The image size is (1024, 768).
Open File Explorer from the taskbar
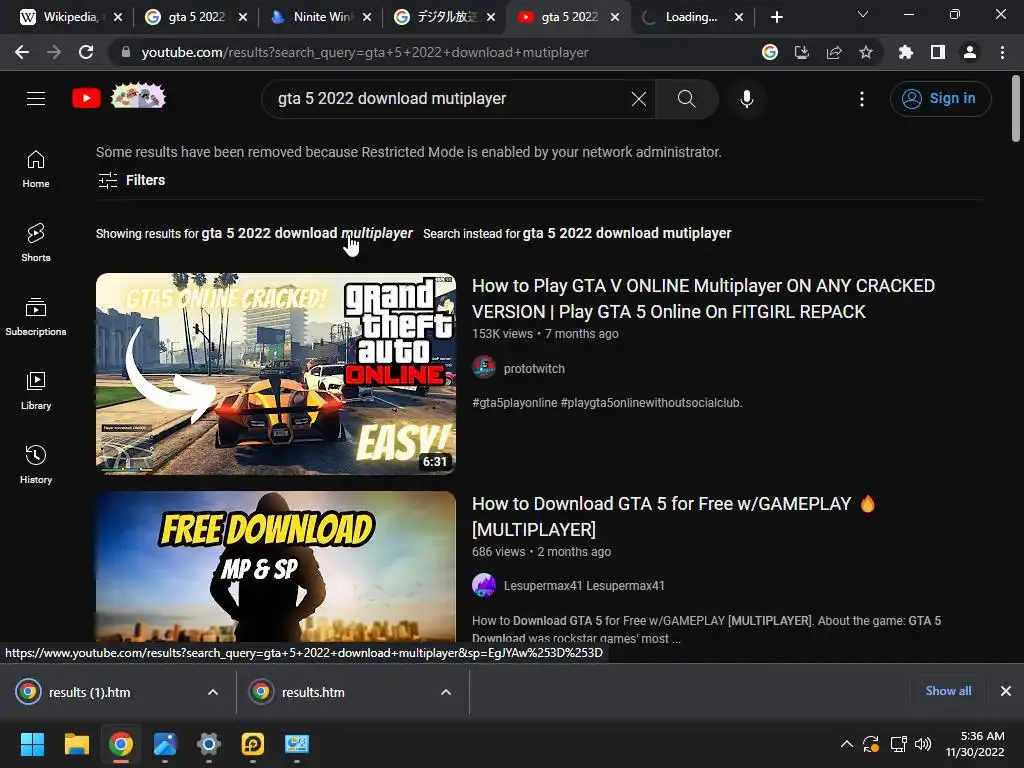76,744
